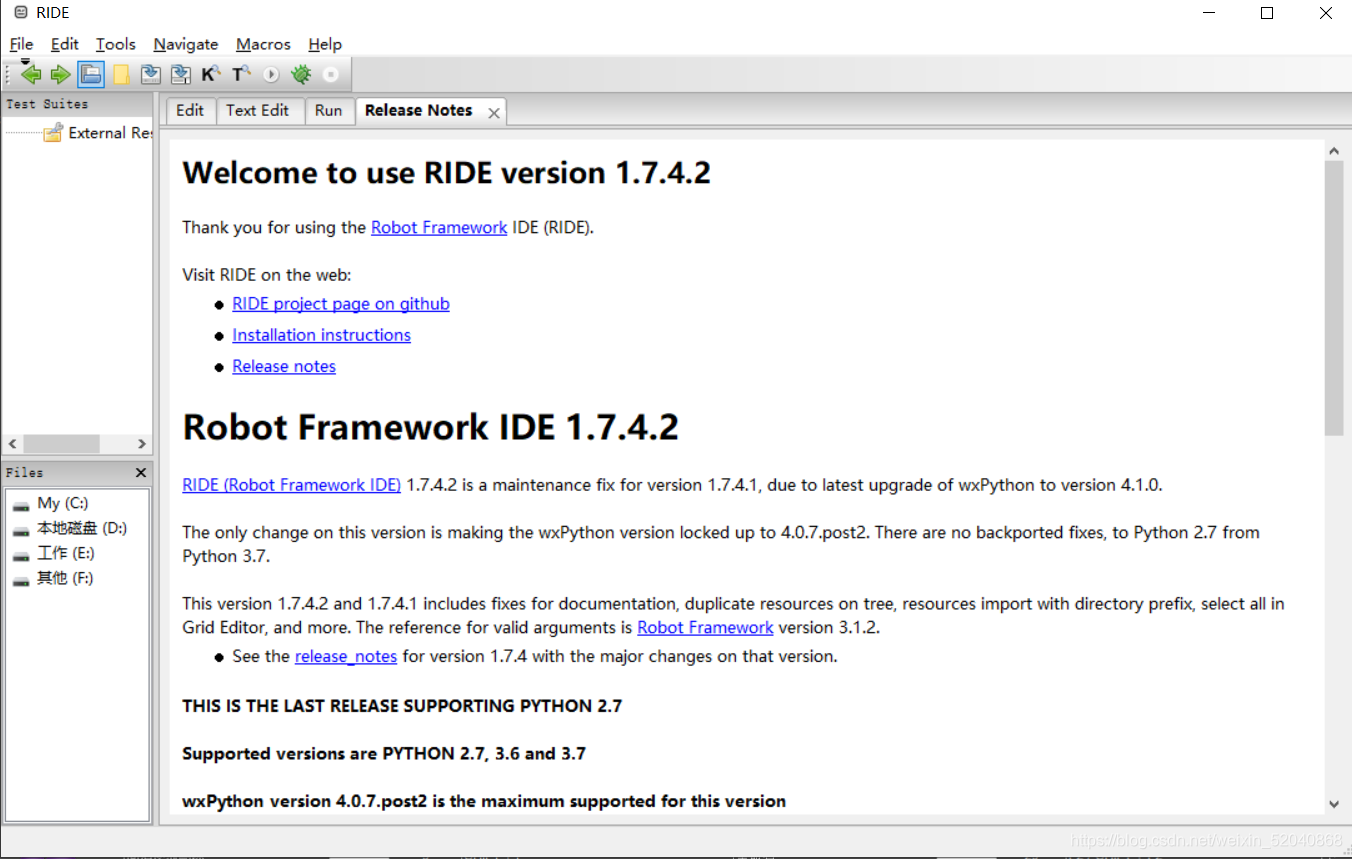
Task: Close the Files panel
Action: [x=141, y=472]
